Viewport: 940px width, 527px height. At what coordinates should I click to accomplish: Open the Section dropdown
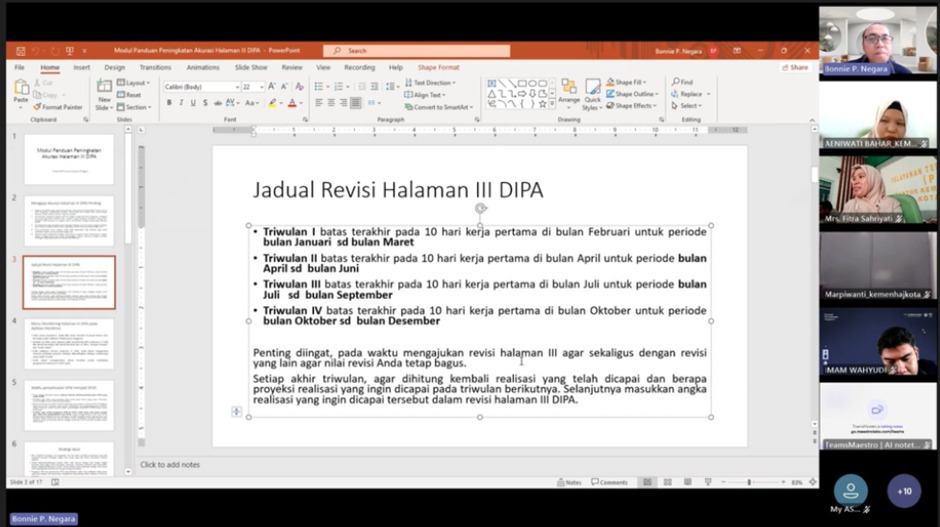click(134, 107)
